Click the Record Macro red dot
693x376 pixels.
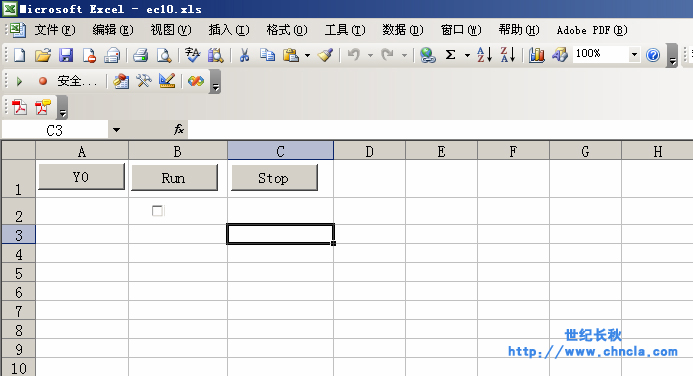[x=43, y=81]
